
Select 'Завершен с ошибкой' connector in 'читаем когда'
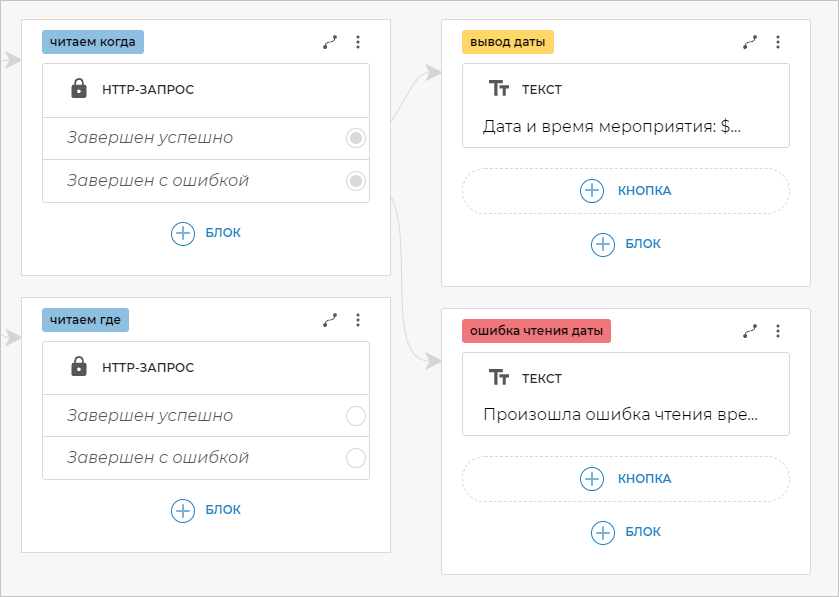[355, 181]
